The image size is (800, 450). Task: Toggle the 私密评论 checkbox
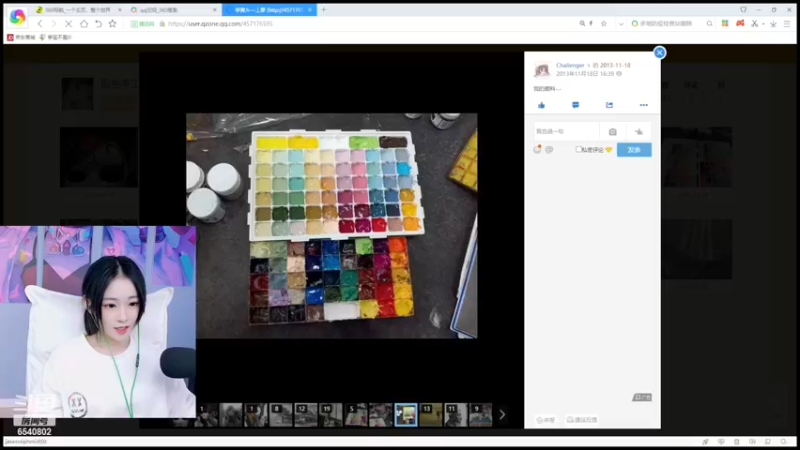tap(578, 149)
